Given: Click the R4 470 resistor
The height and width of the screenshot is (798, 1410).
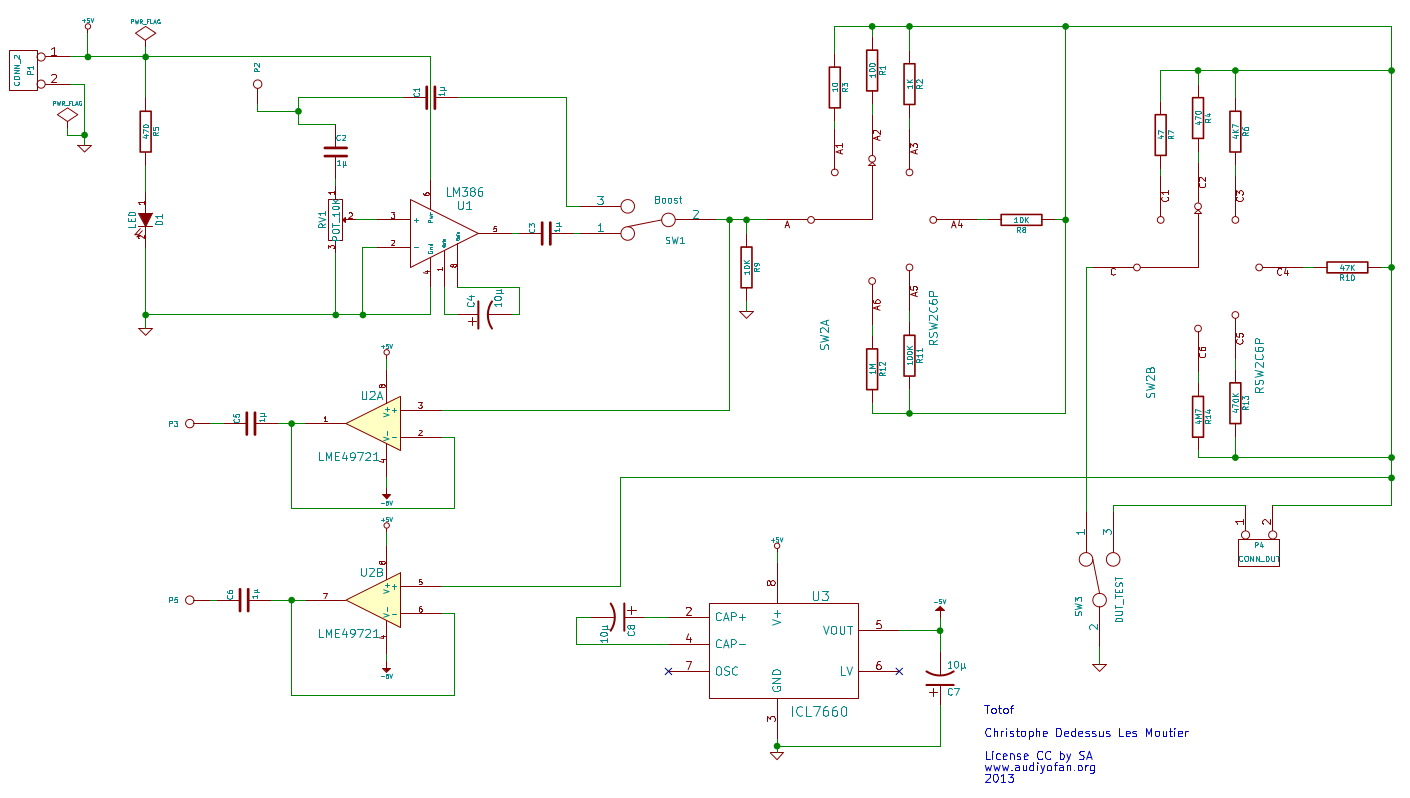Looking at the screenshot, I should [1198, 117].
